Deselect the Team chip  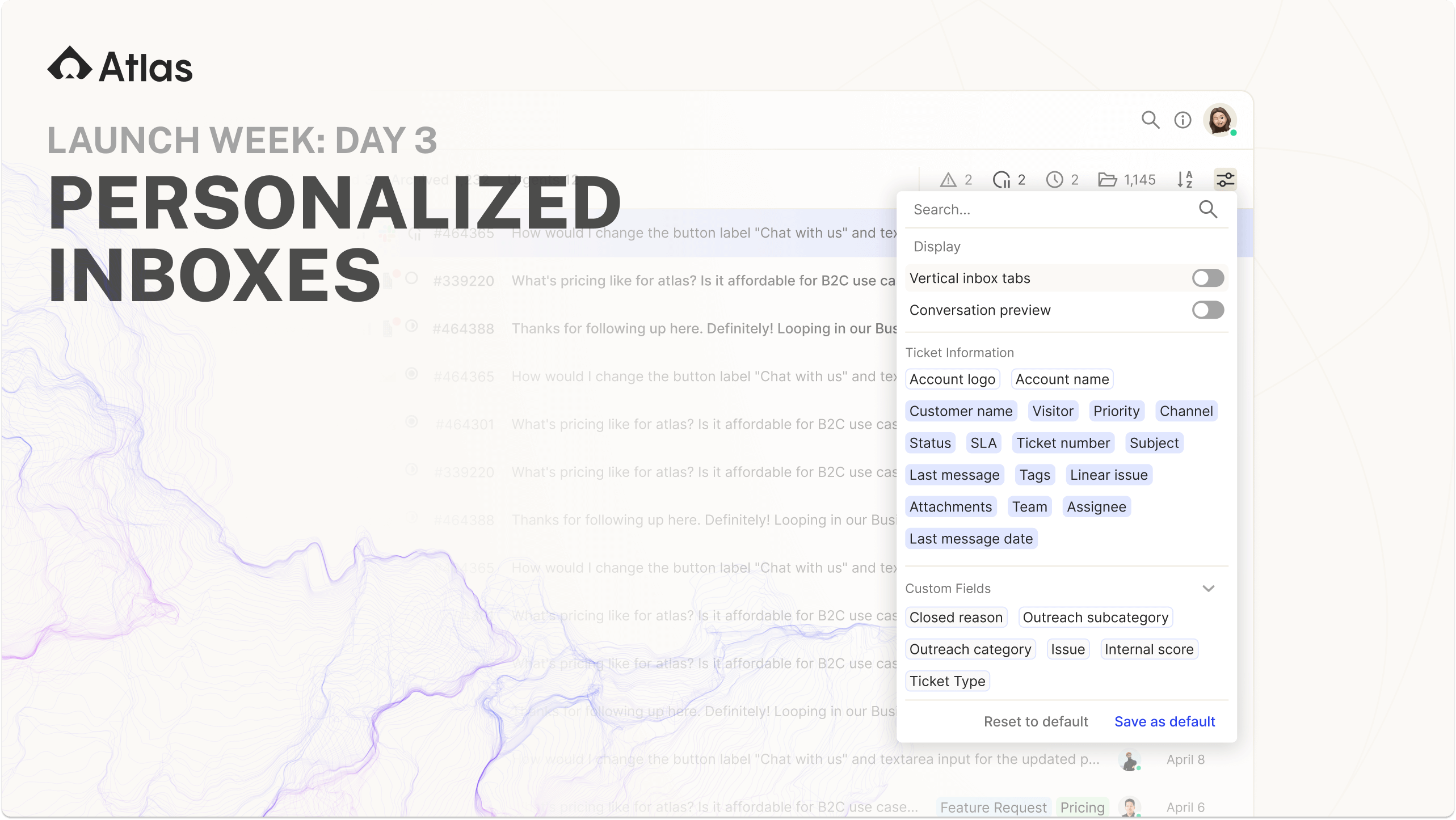coord(1029,507)
